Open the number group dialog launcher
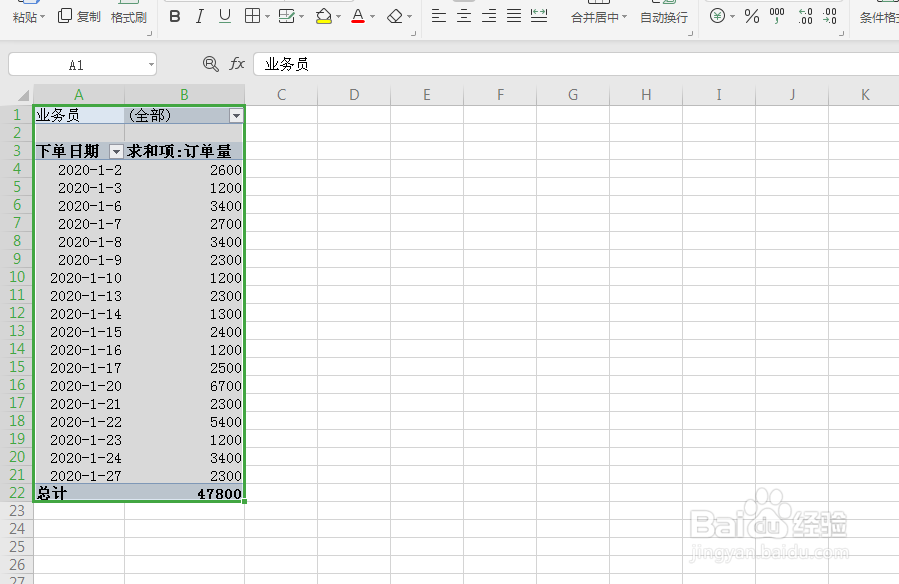Viewport: 899px width, 584px height. tap(842, 34)
